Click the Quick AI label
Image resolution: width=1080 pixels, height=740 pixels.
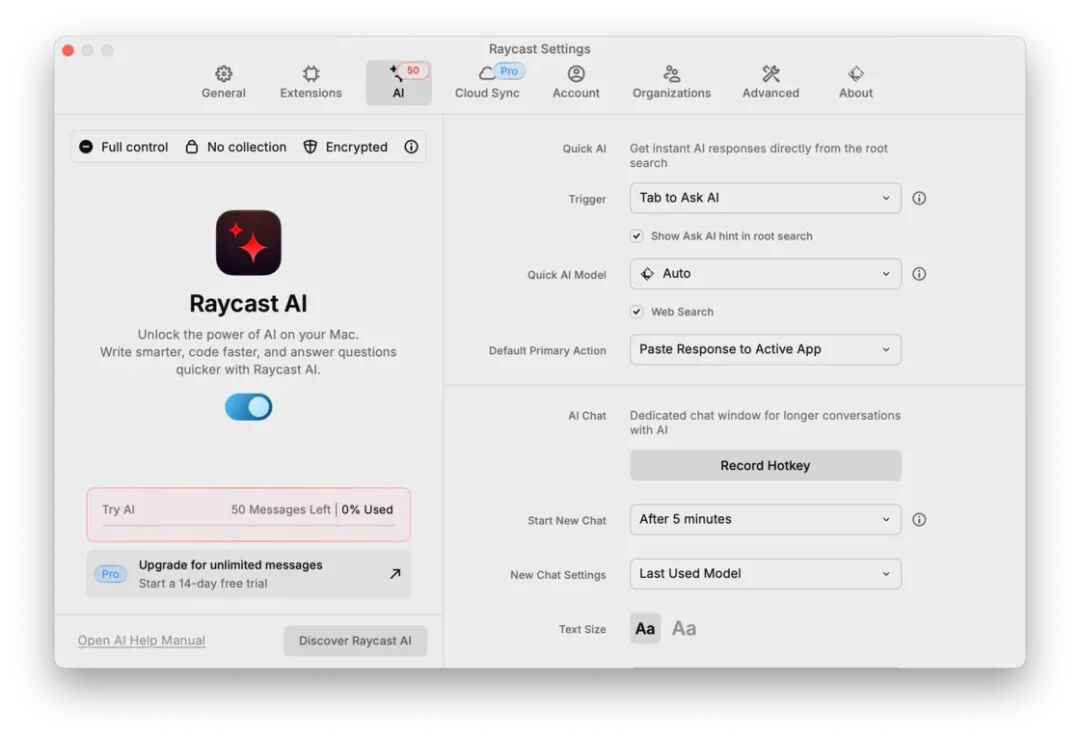click(584, 148)
